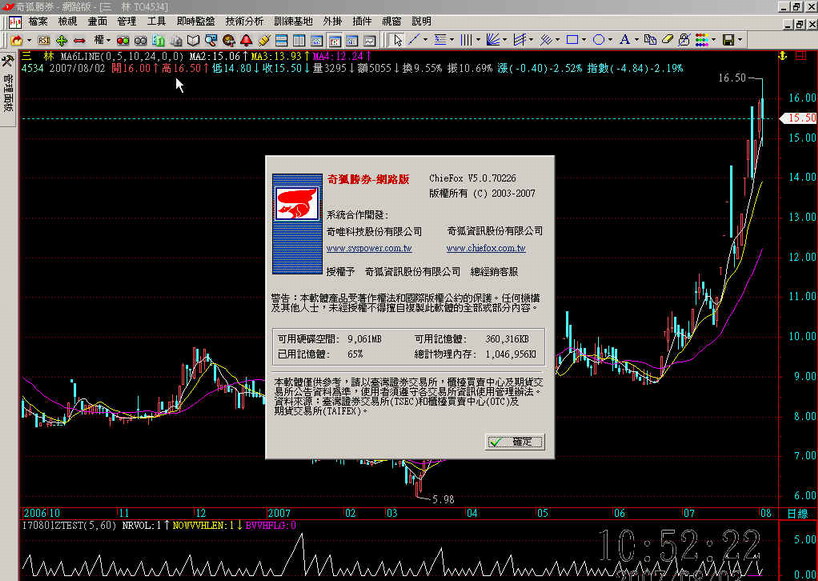Viewport: 818px width, 581px height.
Task: Click the 日線 period label
Action: point(798,513)
